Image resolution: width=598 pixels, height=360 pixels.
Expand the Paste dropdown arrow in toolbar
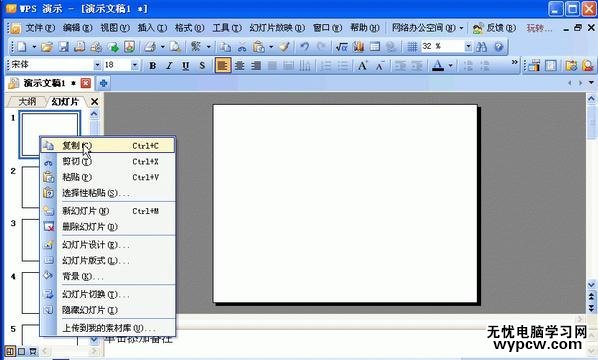coord(271,47)
